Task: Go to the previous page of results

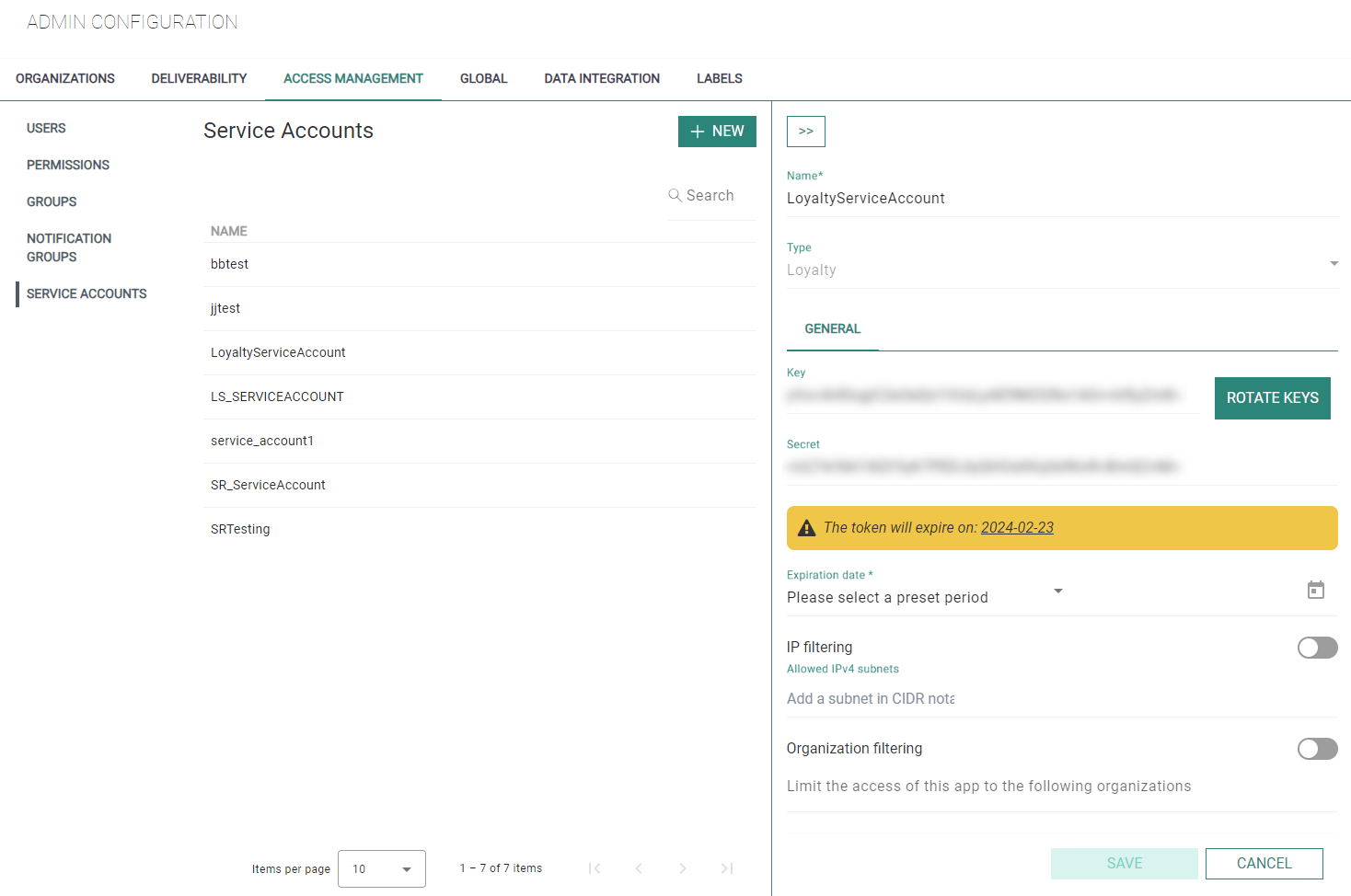Action: pyautogui.click(x=639, y=868)
